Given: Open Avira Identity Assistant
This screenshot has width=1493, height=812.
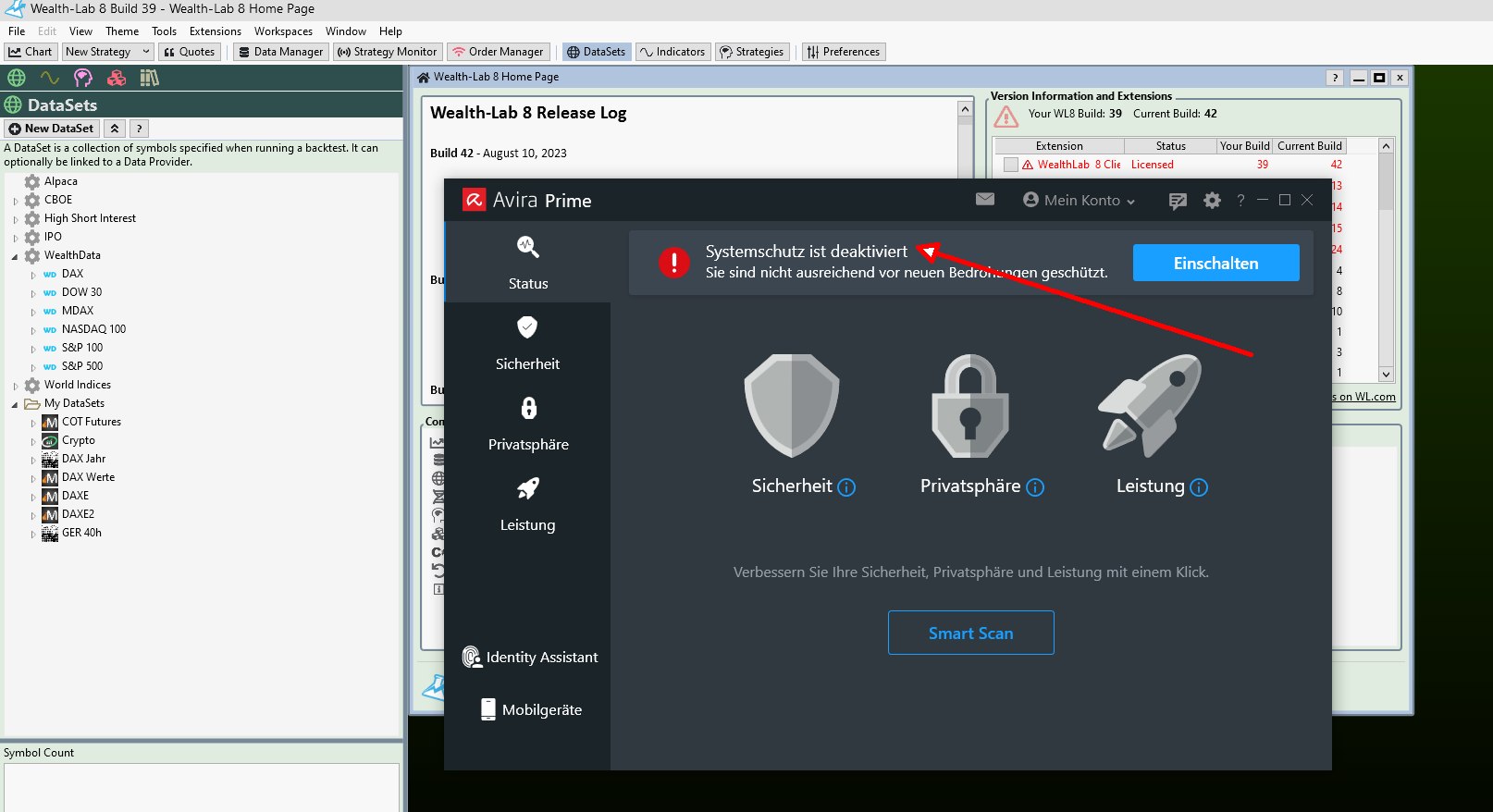Looking at the screenshot, I should pos(530,657).
